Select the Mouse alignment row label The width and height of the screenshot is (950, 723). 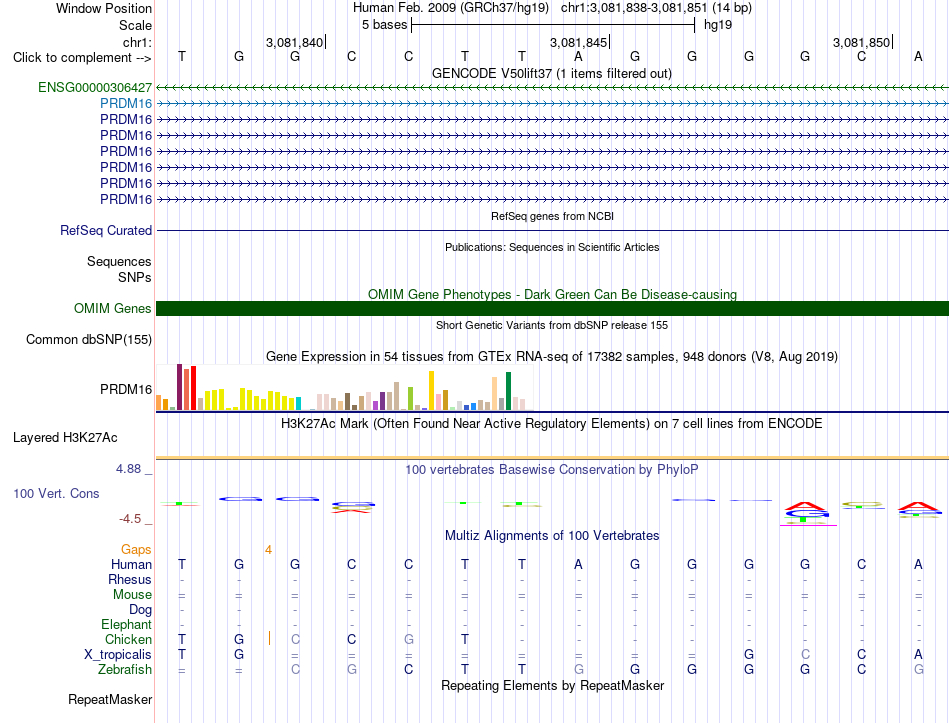coord(132,595)
